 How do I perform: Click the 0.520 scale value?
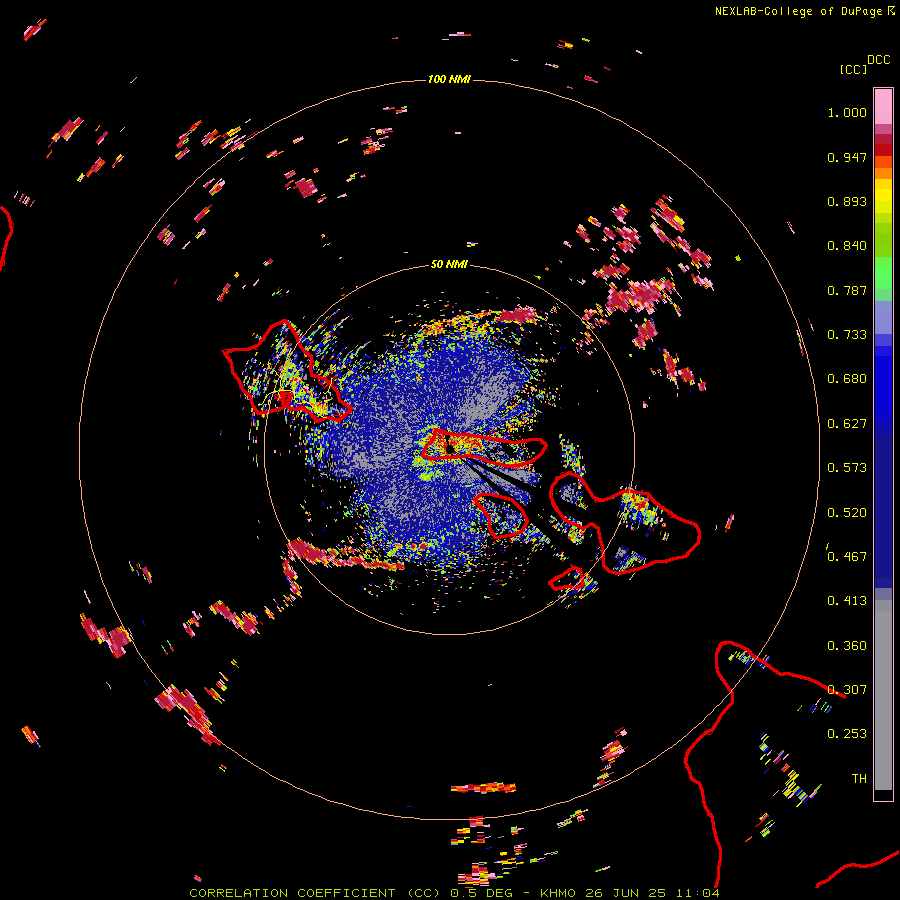click(847, 513)
